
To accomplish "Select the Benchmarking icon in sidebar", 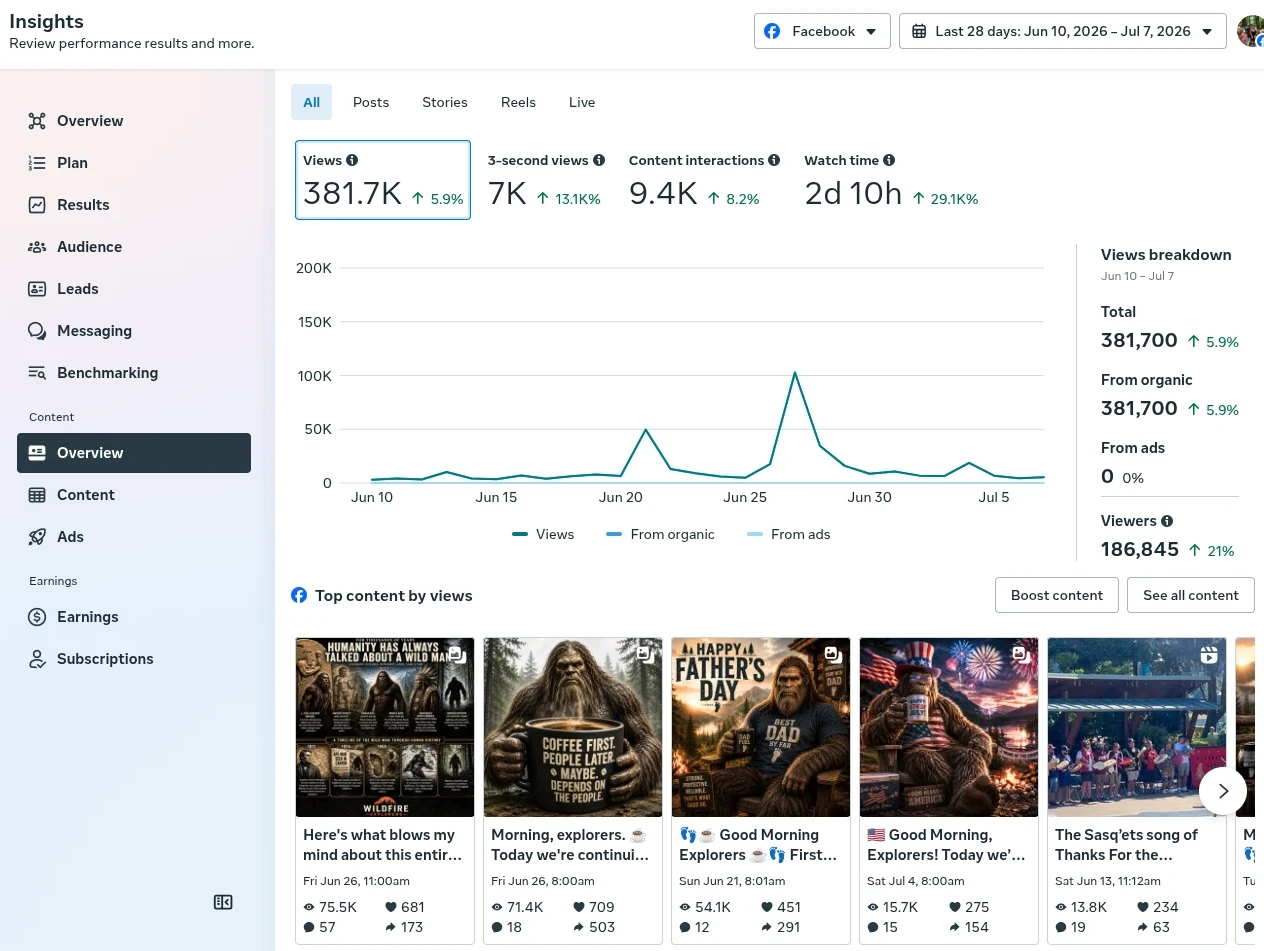I will (x=37, y=373).
